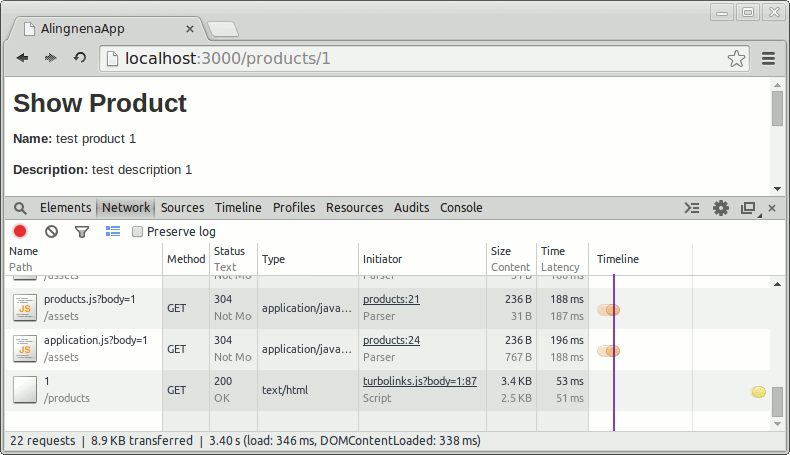Viewport: 790px width, 455px height.
Task: Toggle the network filter funnel icon
Action: click(82, 232)
